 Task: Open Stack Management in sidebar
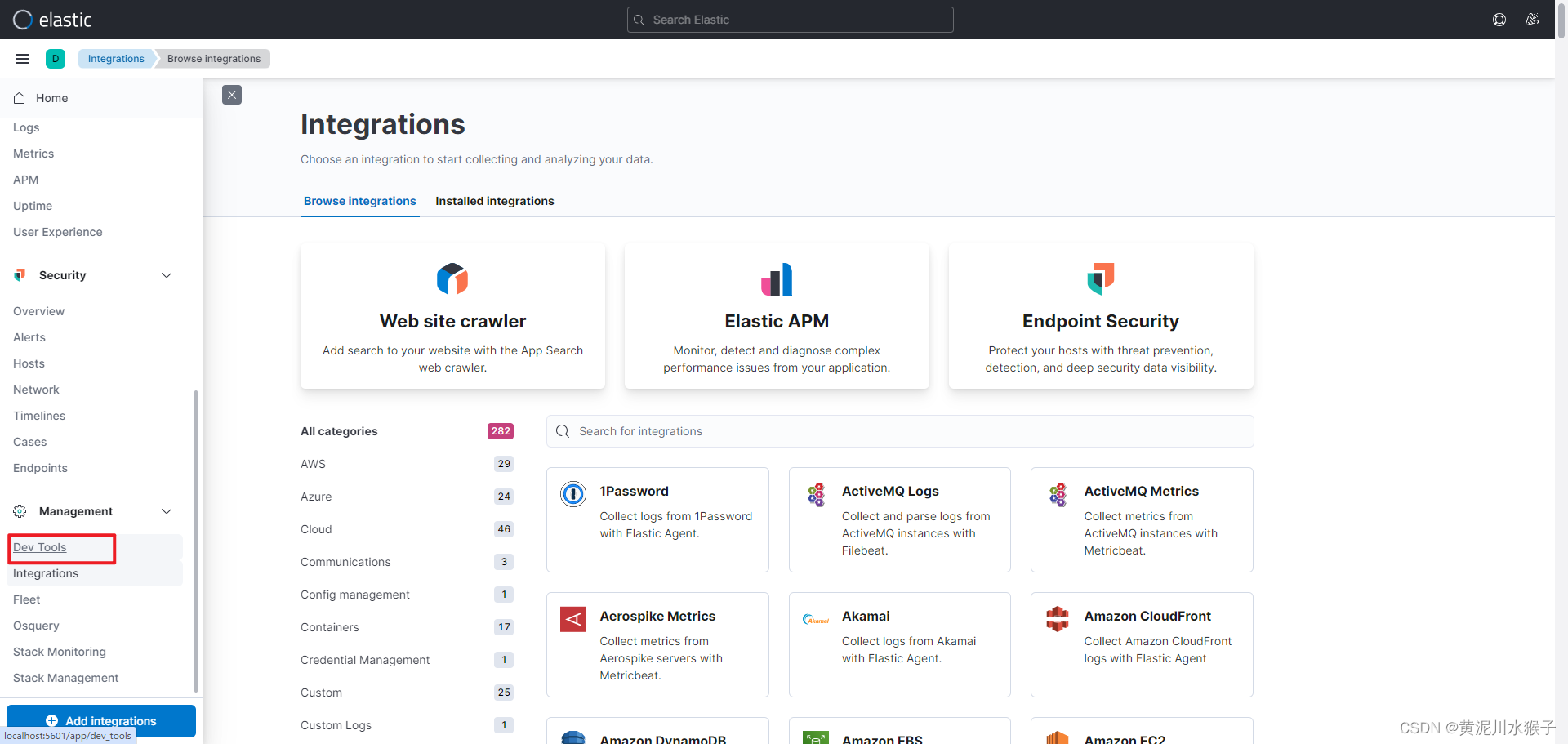tap(65, 678)
